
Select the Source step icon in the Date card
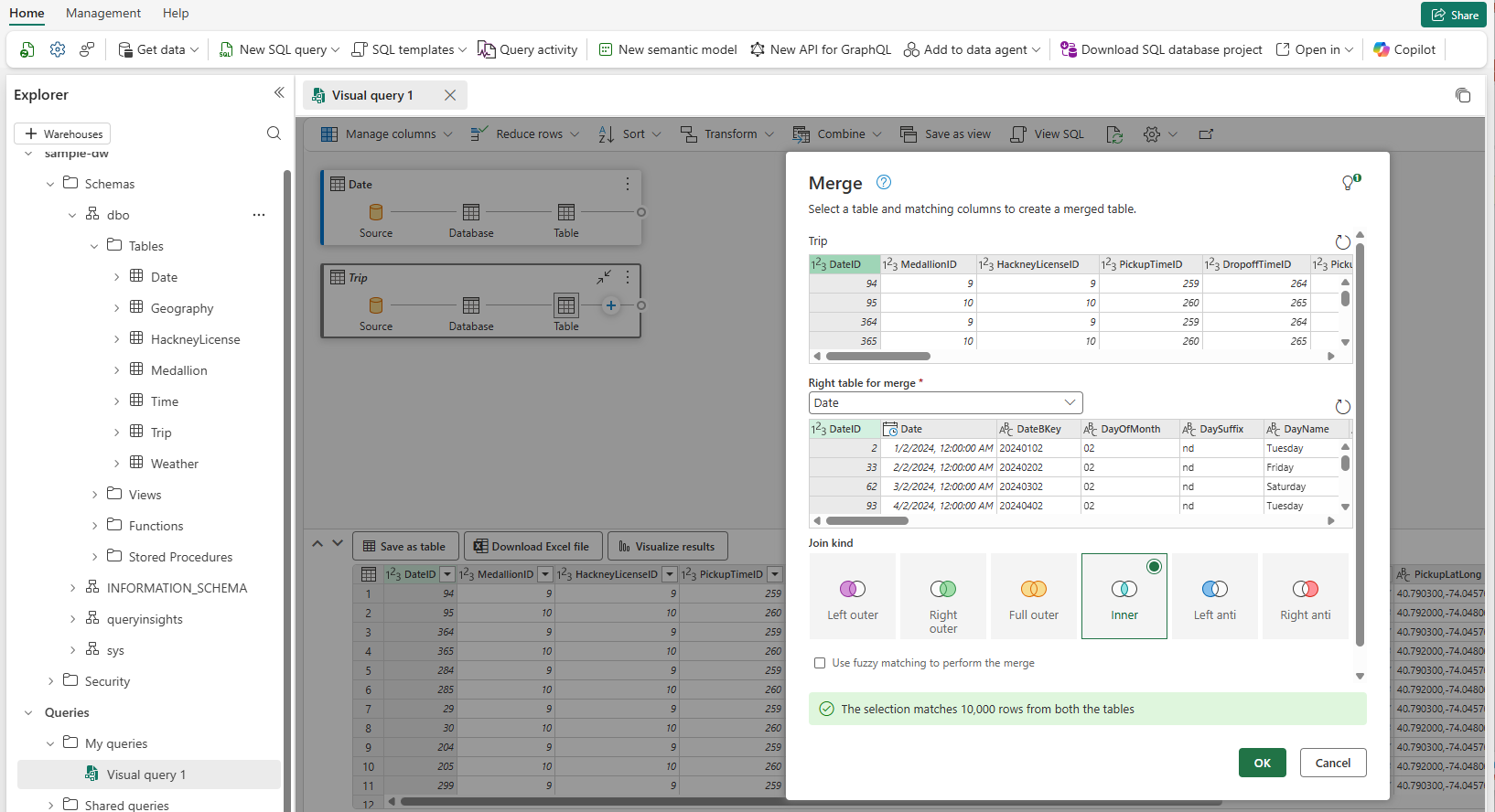click(376, 212)
